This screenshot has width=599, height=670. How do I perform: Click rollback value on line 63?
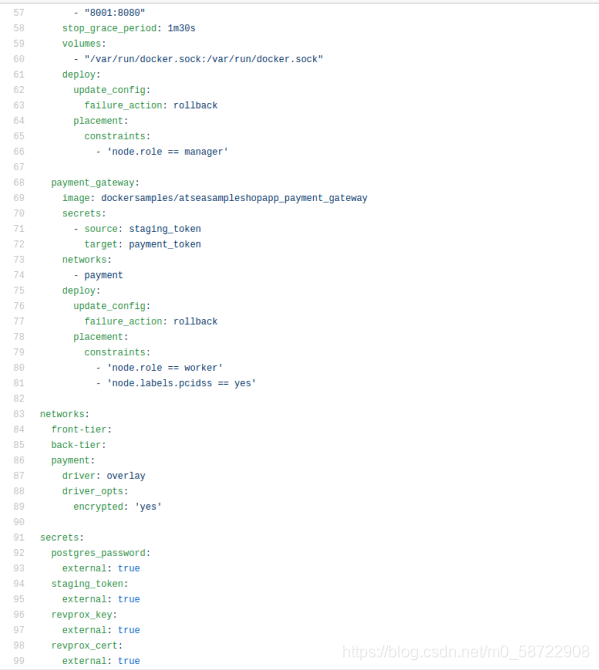195,106
